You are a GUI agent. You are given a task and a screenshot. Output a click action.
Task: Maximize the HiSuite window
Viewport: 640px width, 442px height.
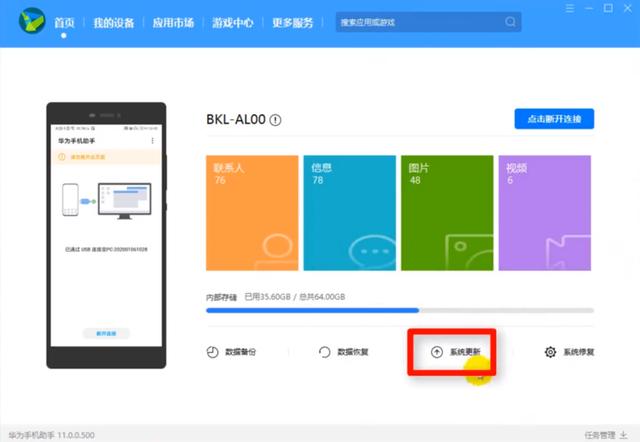coord(608,8)
